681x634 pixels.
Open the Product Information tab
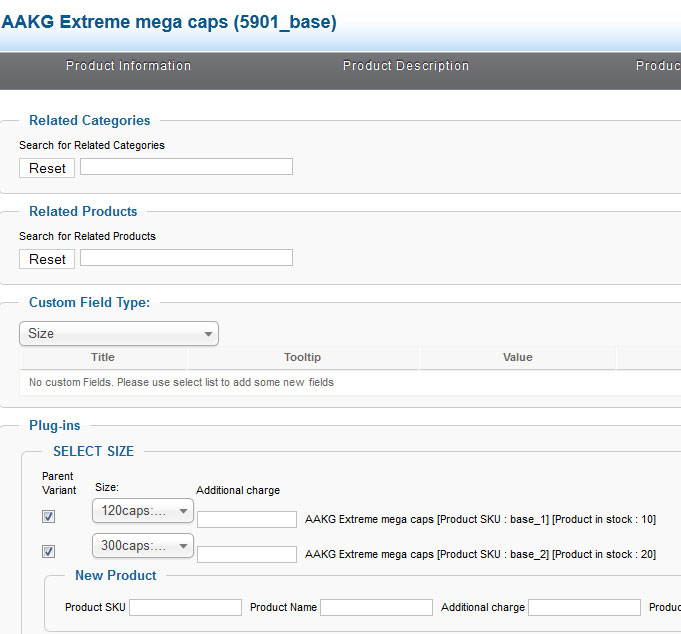click(128, 66)
